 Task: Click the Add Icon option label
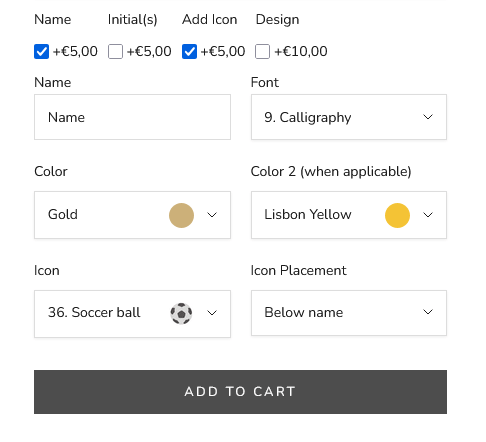coord(209,20)
